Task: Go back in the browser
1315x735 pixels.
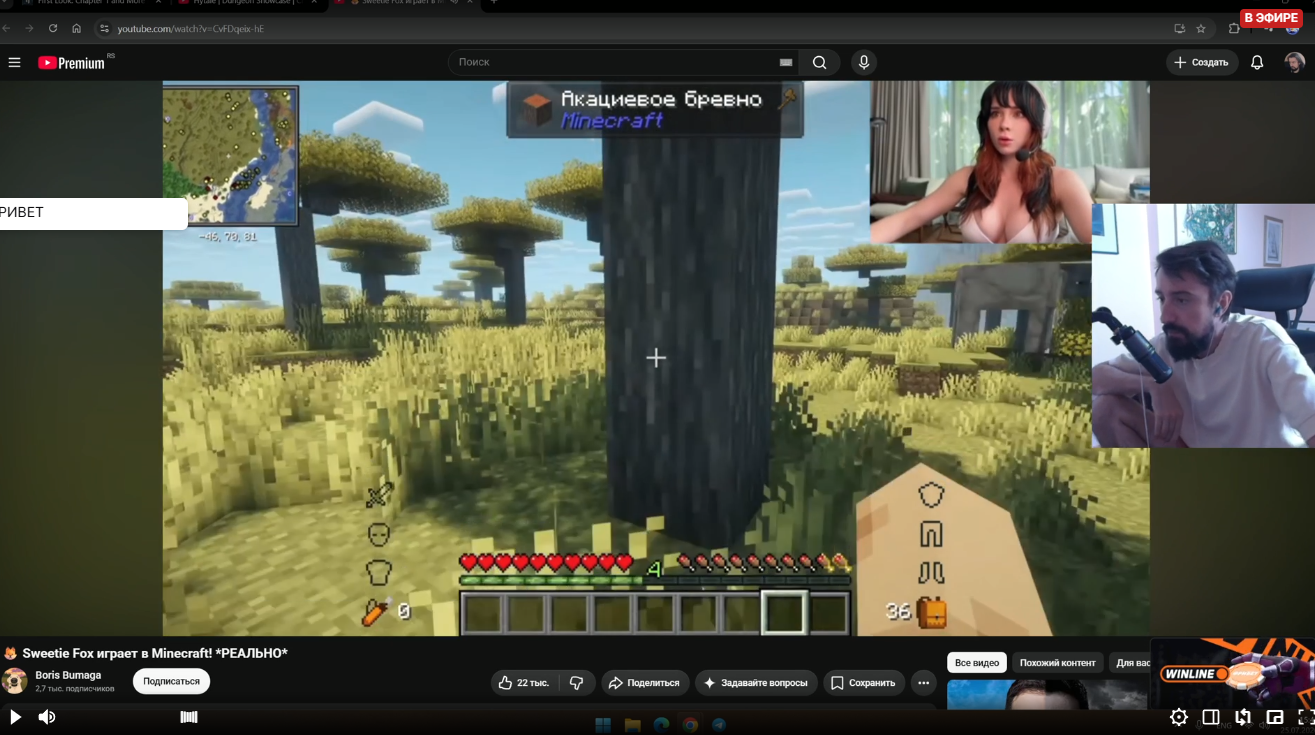Action: pyautogui.click(x=7, y=28)
